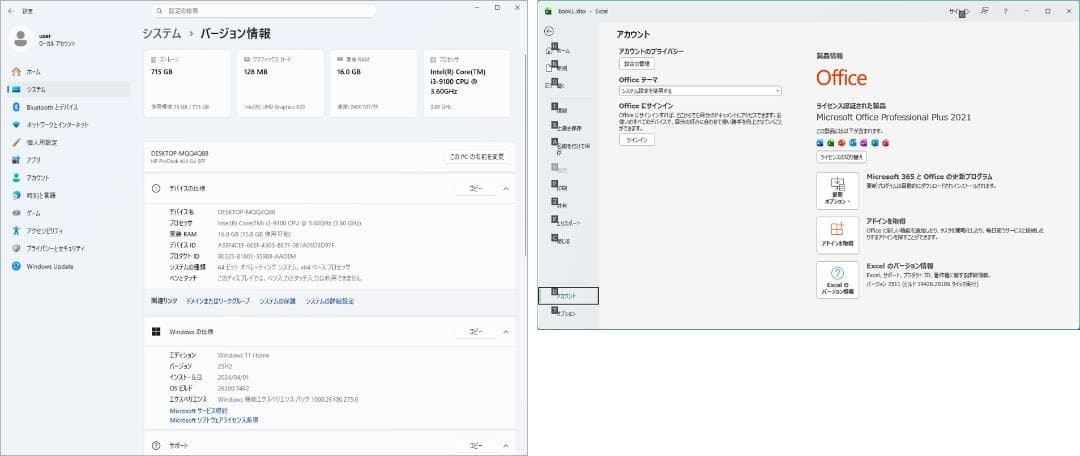The image size is (1080, 456).
Task: Go back using the Settings window back arrow
Action: click(10, 11)
